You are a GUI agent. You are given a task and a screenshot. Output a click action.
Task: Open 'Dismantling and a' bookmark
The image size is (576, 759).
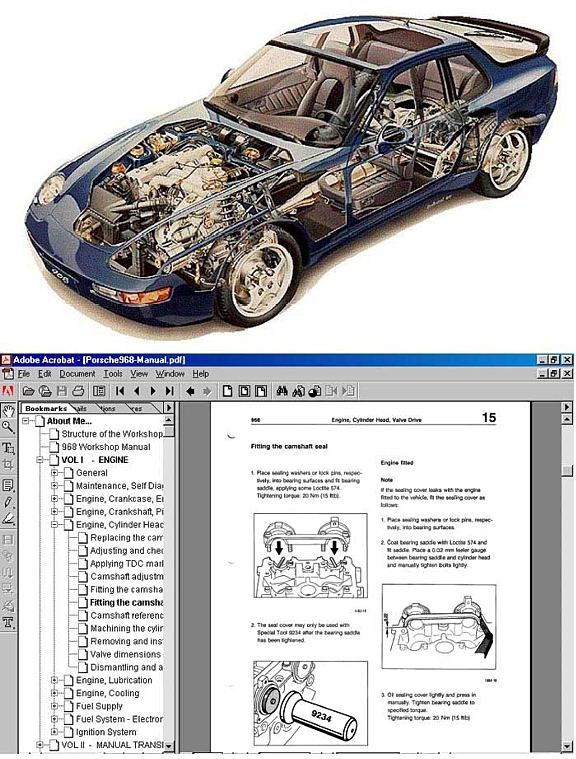[x=126, y=667]
